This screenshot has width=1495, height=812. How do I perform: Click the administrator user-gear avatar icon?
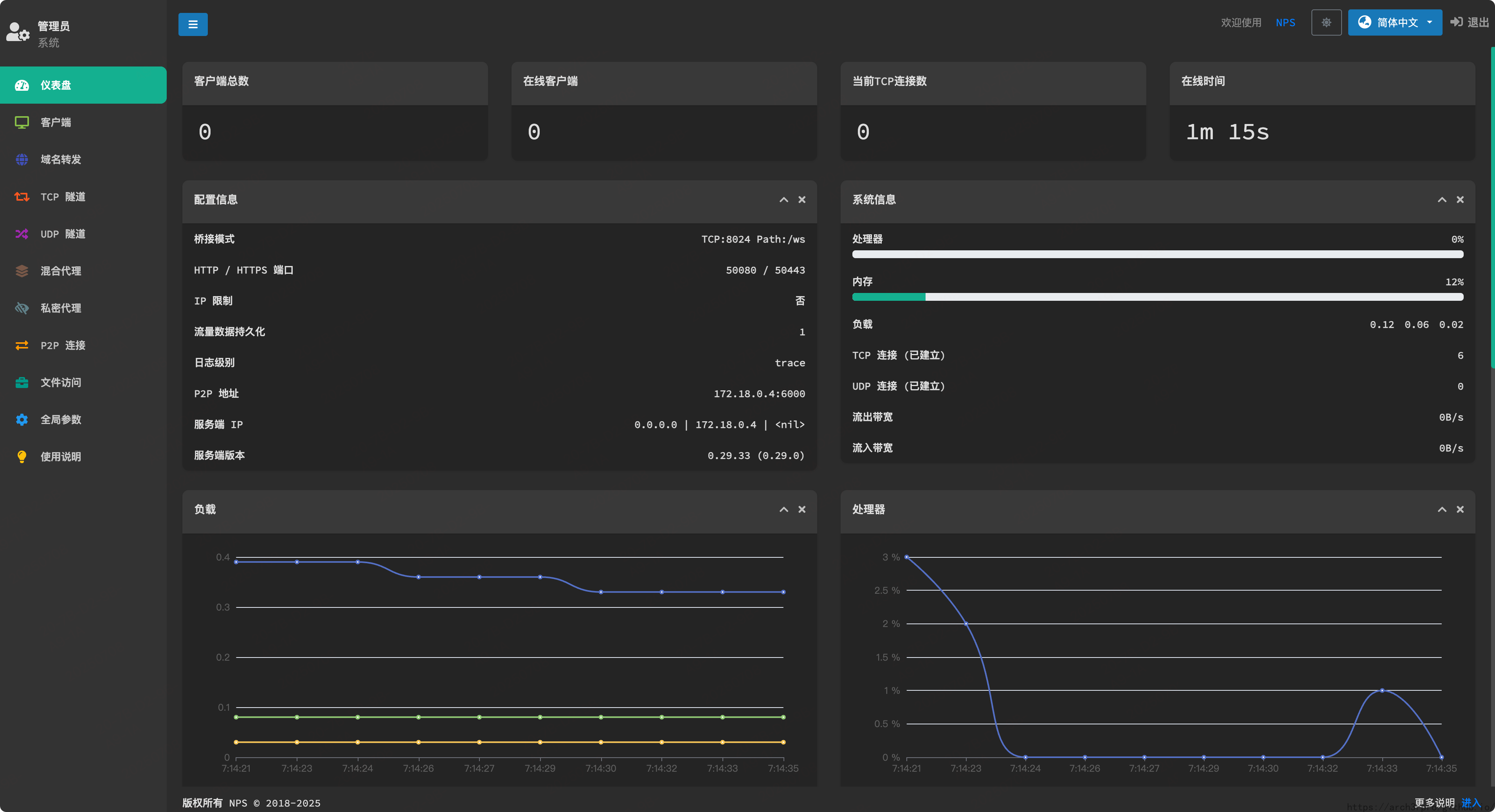pos(17,32)
